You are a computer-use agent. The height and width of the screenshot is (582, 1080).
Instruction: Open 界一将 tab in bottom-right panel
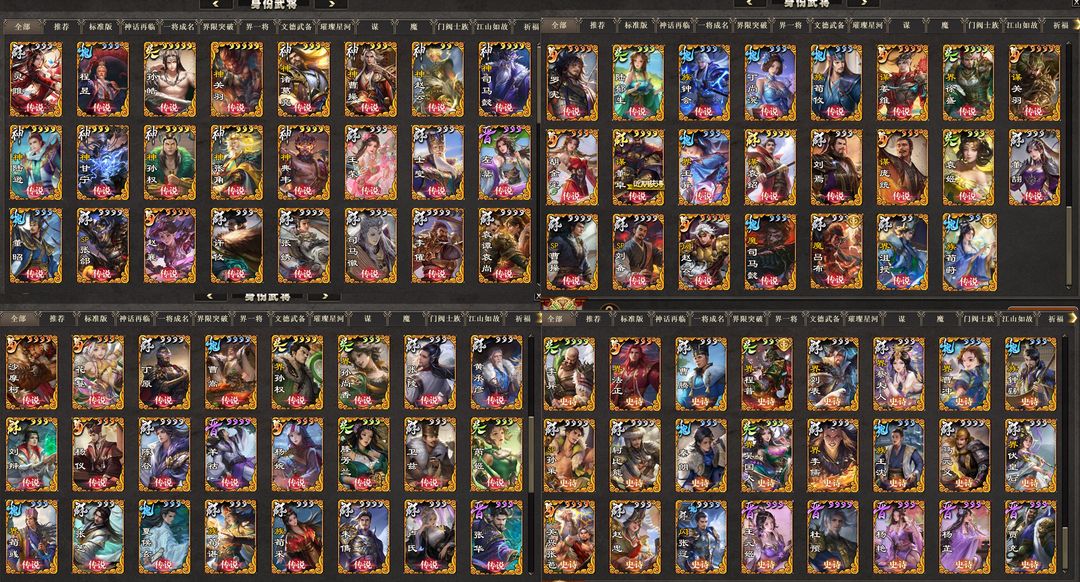tap(786, 319)
